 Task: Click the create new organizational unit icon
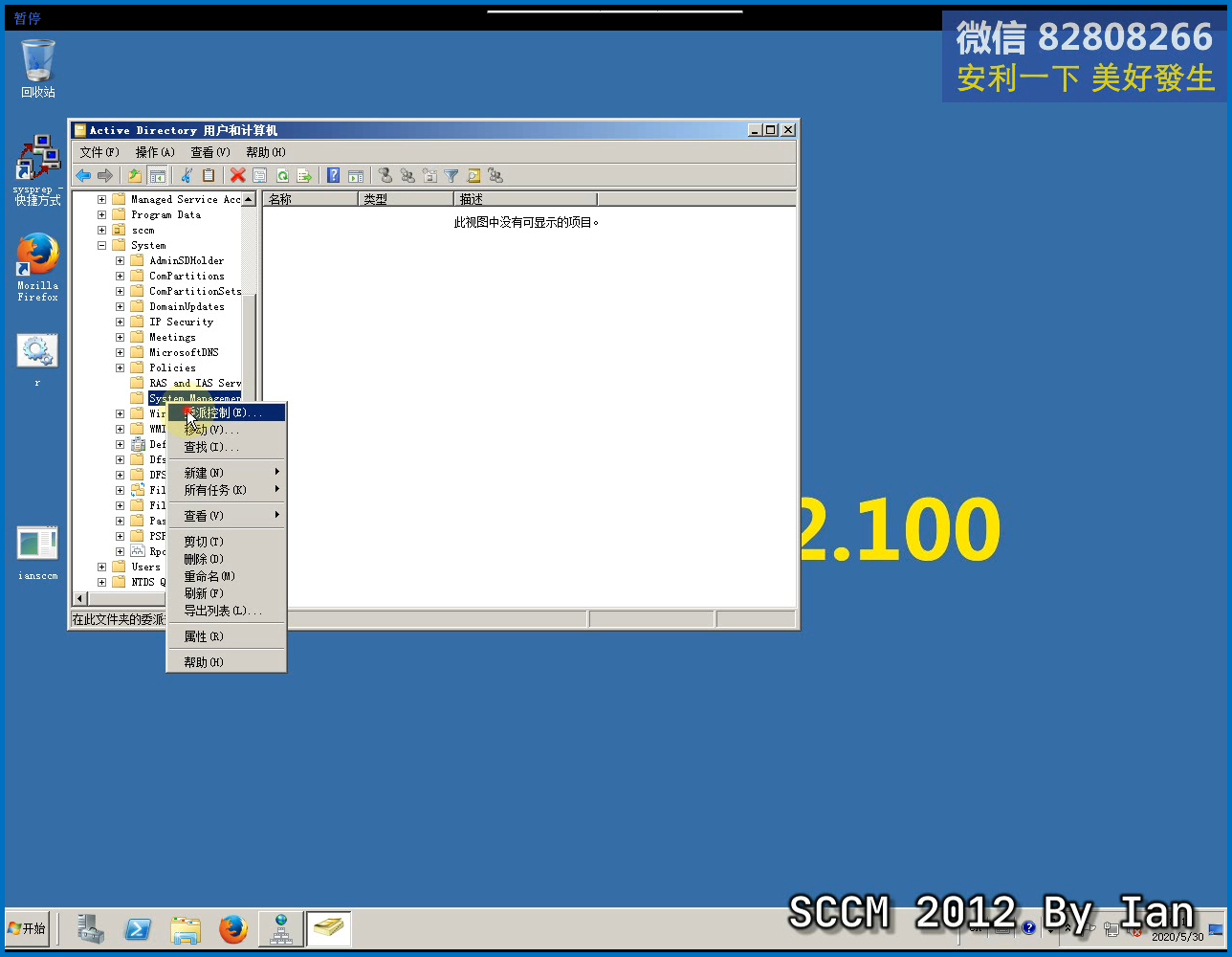point(429,175)
